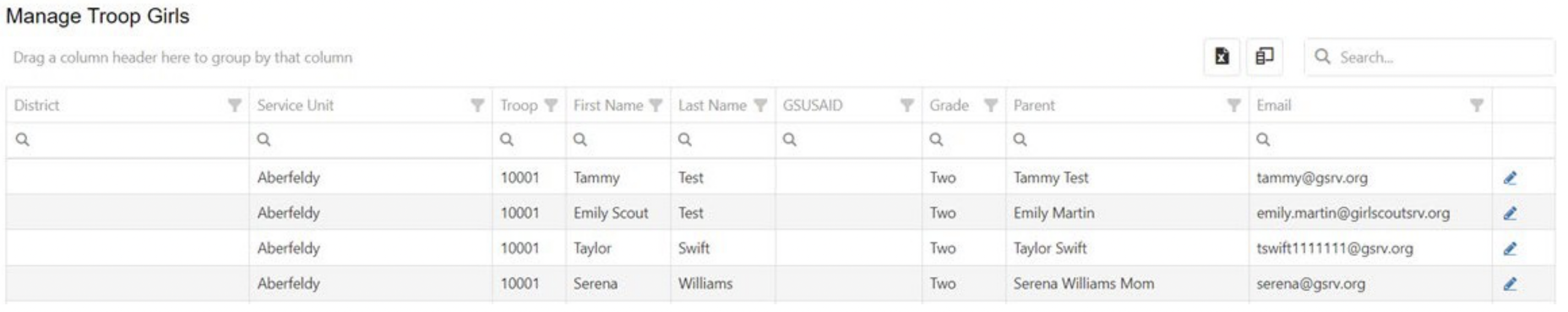
Task: Select the Serena Williams Mom cell
Action: tap(1084, 284)
